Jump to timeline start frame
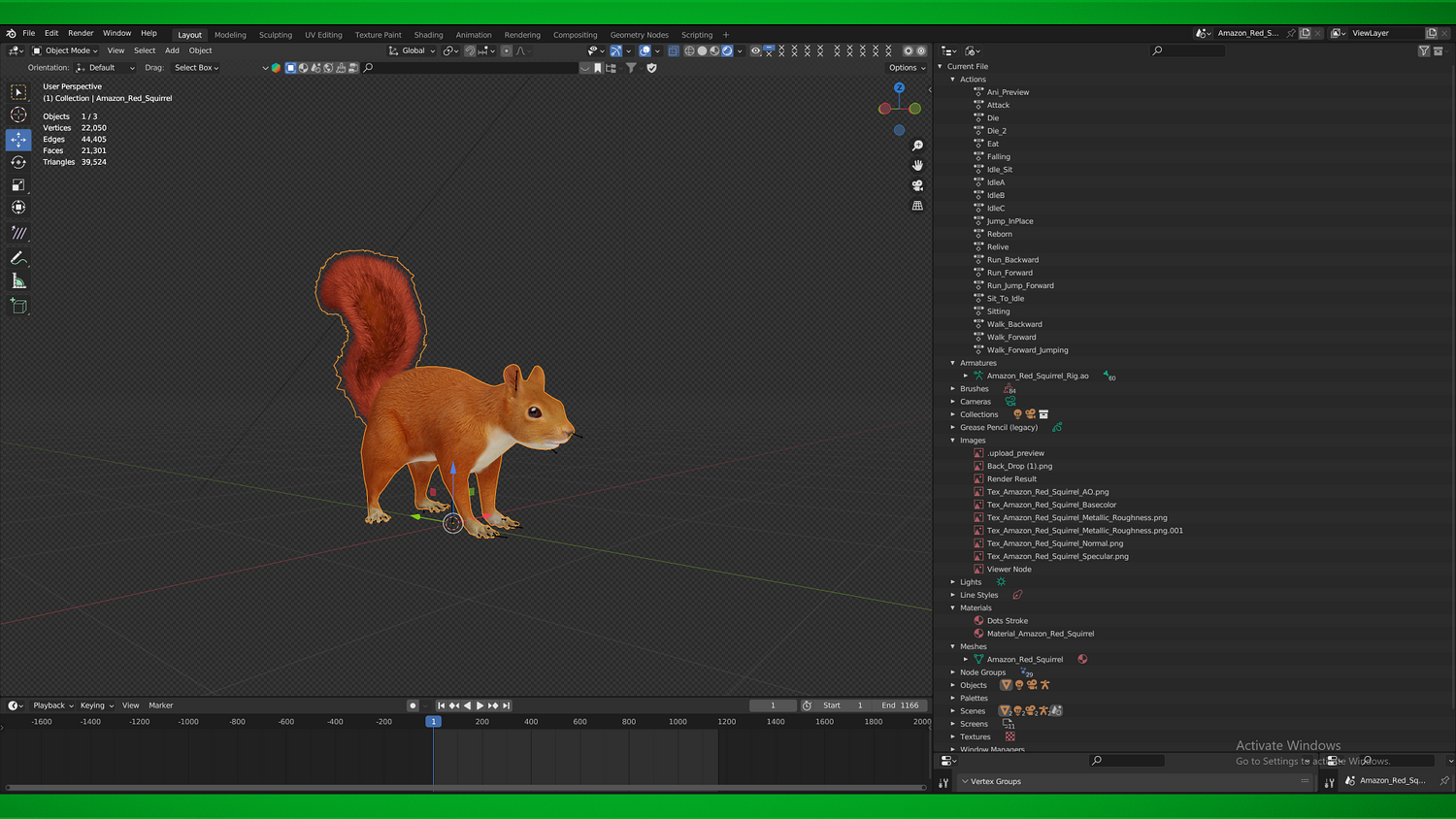 [x=441, y=705]
